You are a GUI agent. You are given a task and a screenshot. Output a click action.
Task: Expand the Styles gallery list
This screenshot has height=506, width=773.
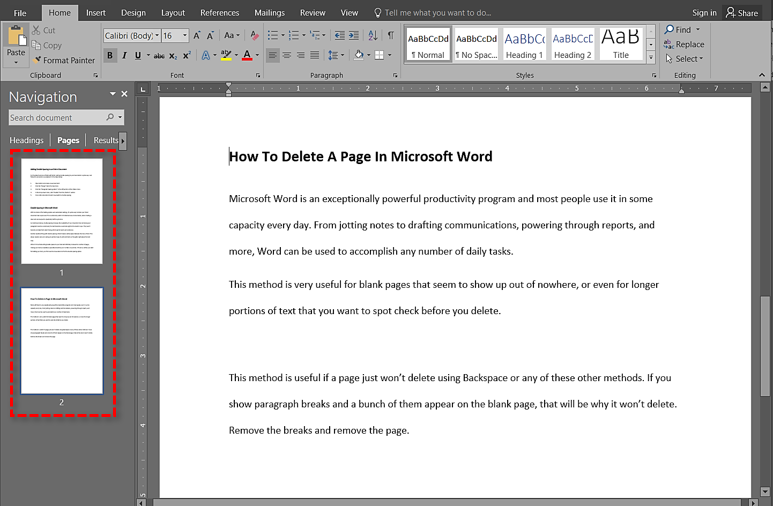(651, 58)
